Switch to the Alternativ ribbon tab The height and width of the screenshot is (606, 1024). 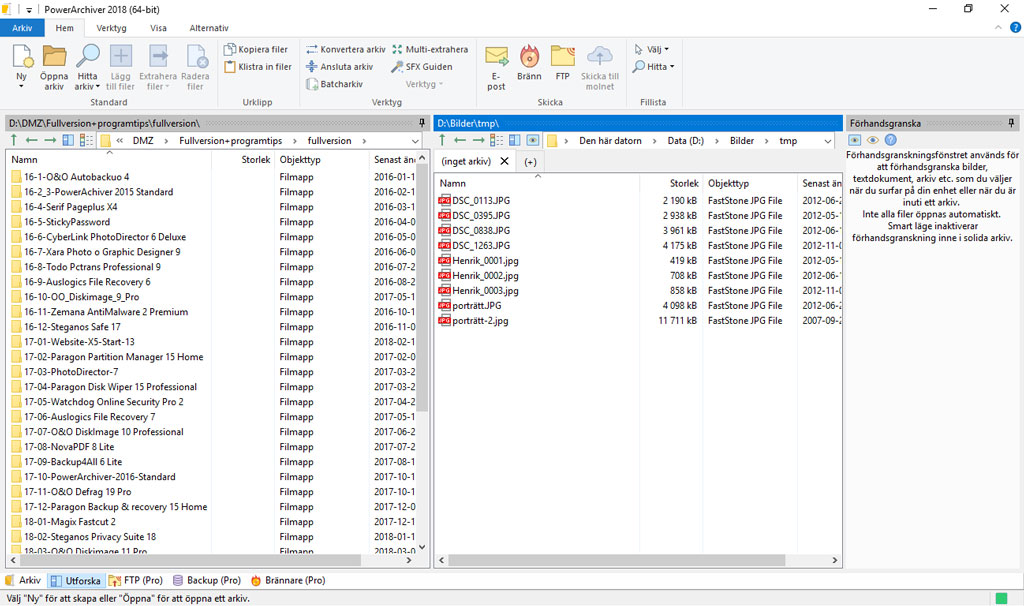[x=209, y=28]
